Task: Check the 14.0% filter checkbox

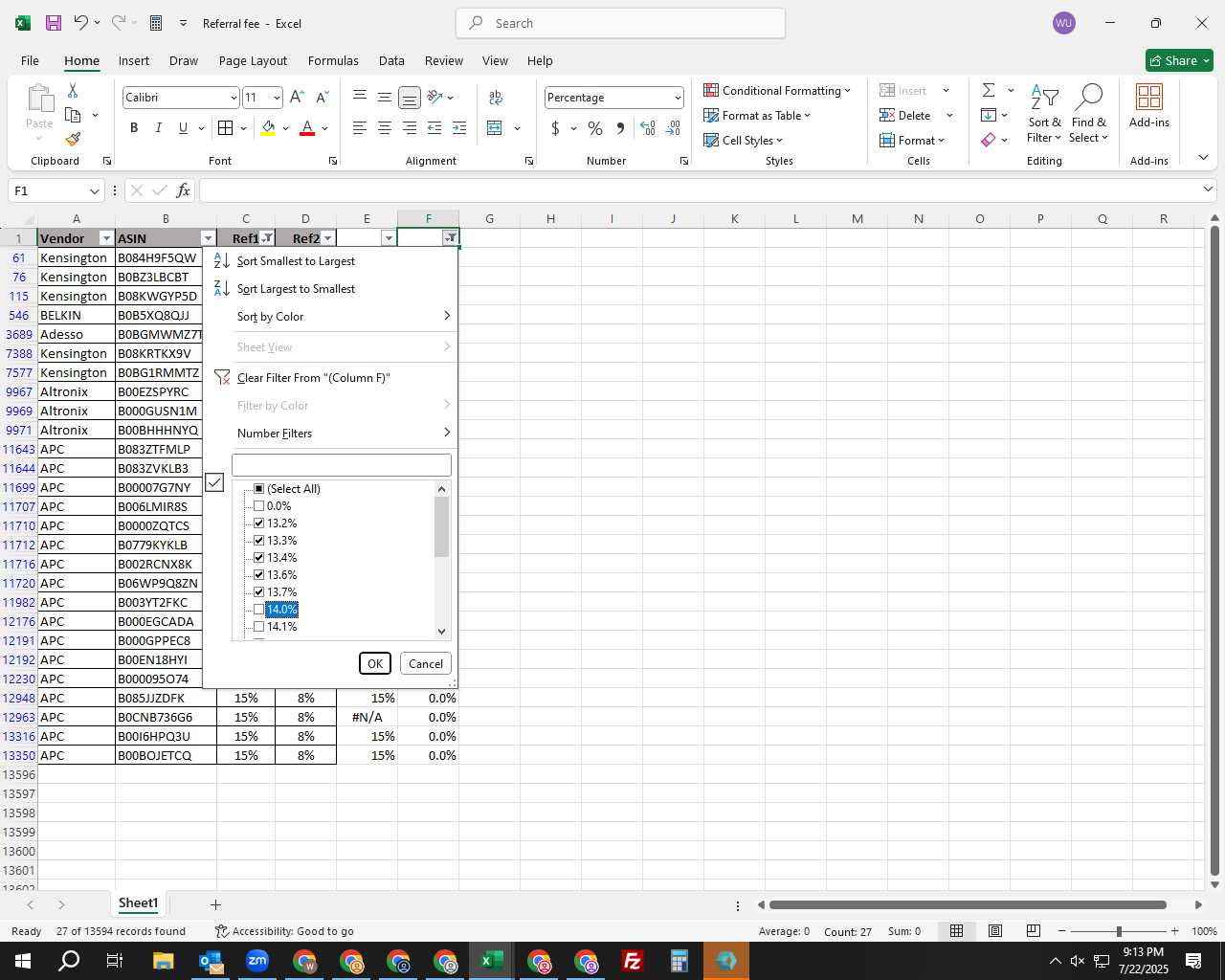Action: [258, 610]
